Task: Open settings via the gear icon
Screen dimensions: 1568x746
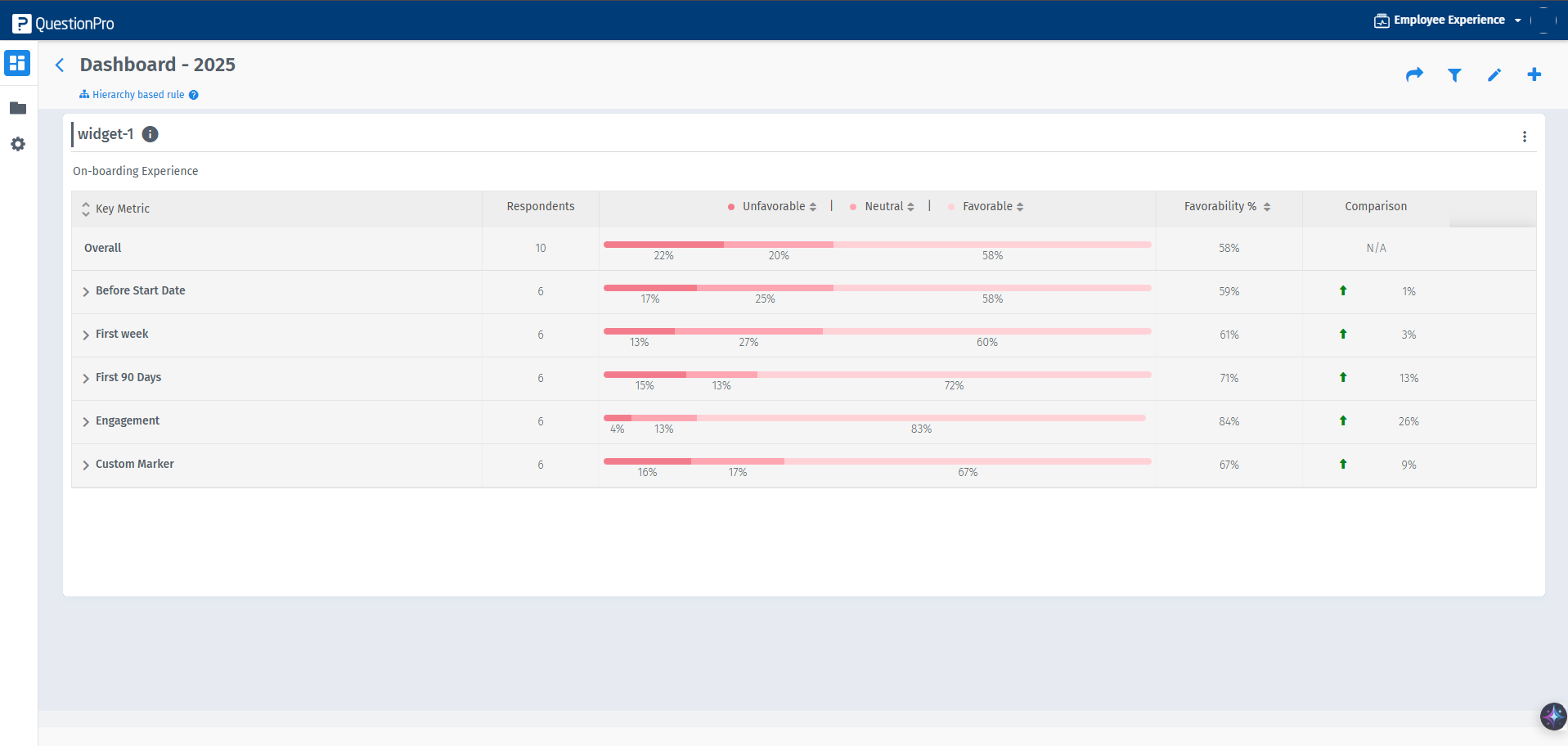Action: point(17,144)
